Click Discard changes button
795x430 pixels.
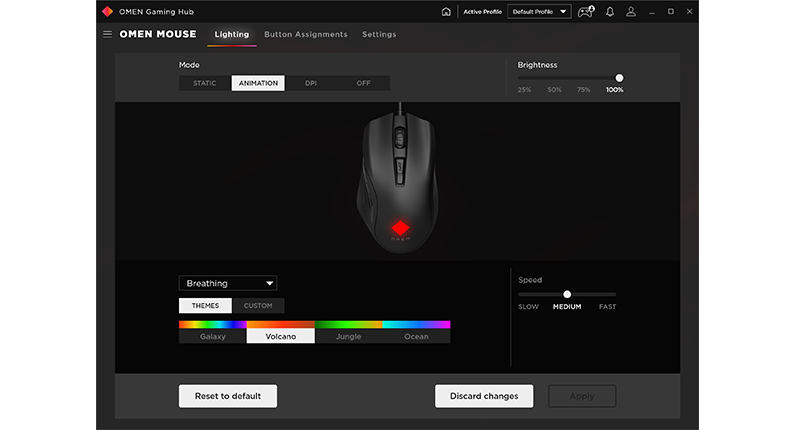point(484,396)
